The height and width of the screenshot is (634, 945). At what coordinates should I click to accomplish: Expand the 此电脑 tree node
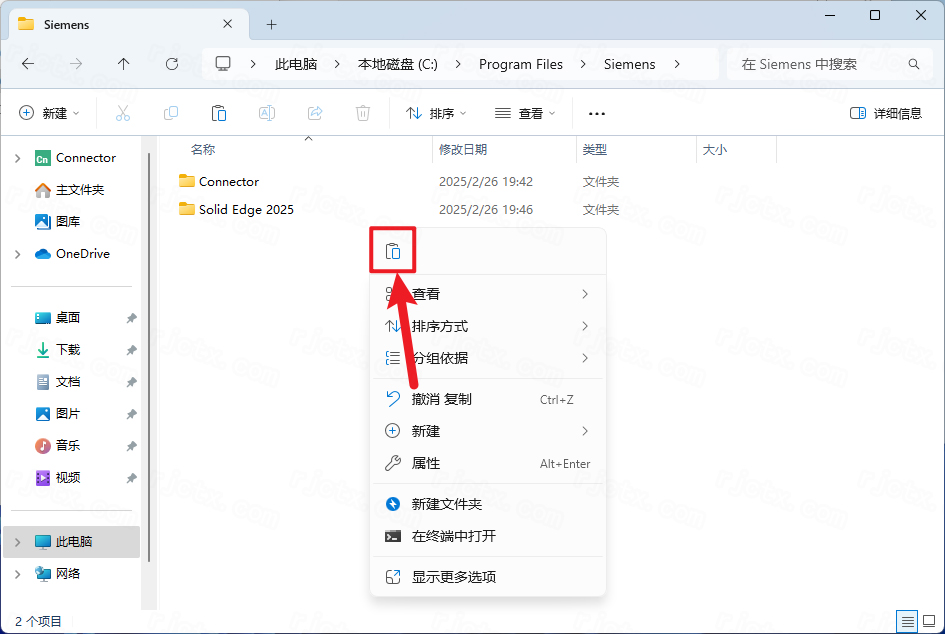tap(18, 542)
